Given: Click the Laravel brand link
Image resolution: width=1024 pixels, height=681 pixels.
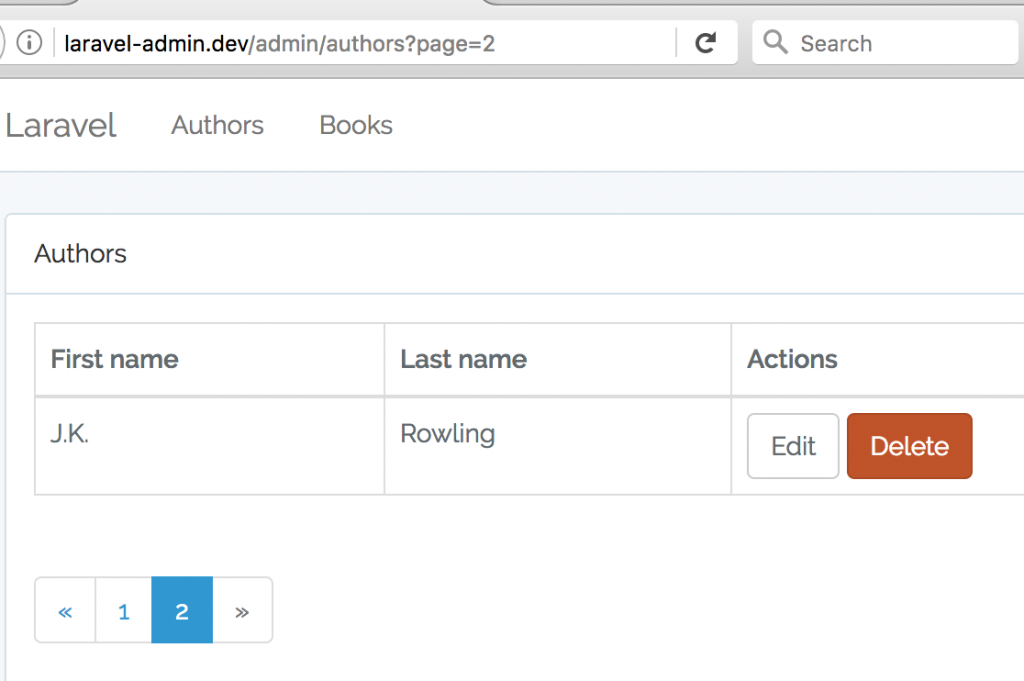Looking at the screenshot, I should tap(61, 125).
